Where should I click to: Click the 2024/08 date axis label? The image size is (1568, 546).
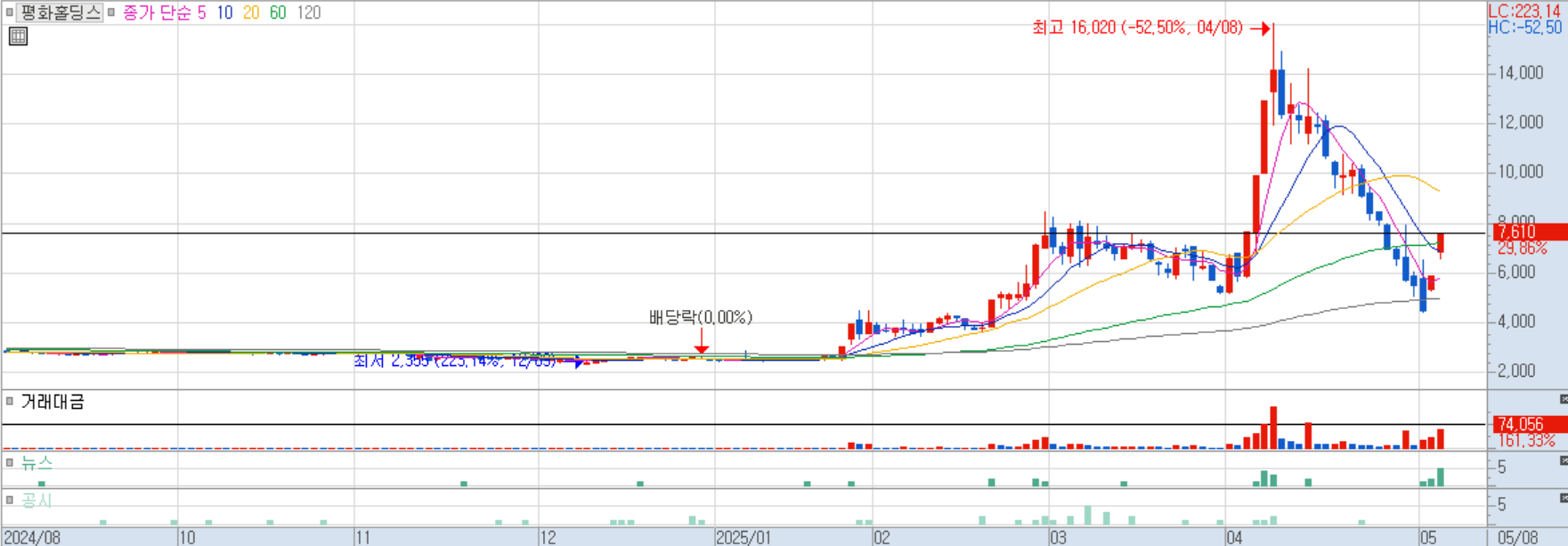tap(32, 537)
